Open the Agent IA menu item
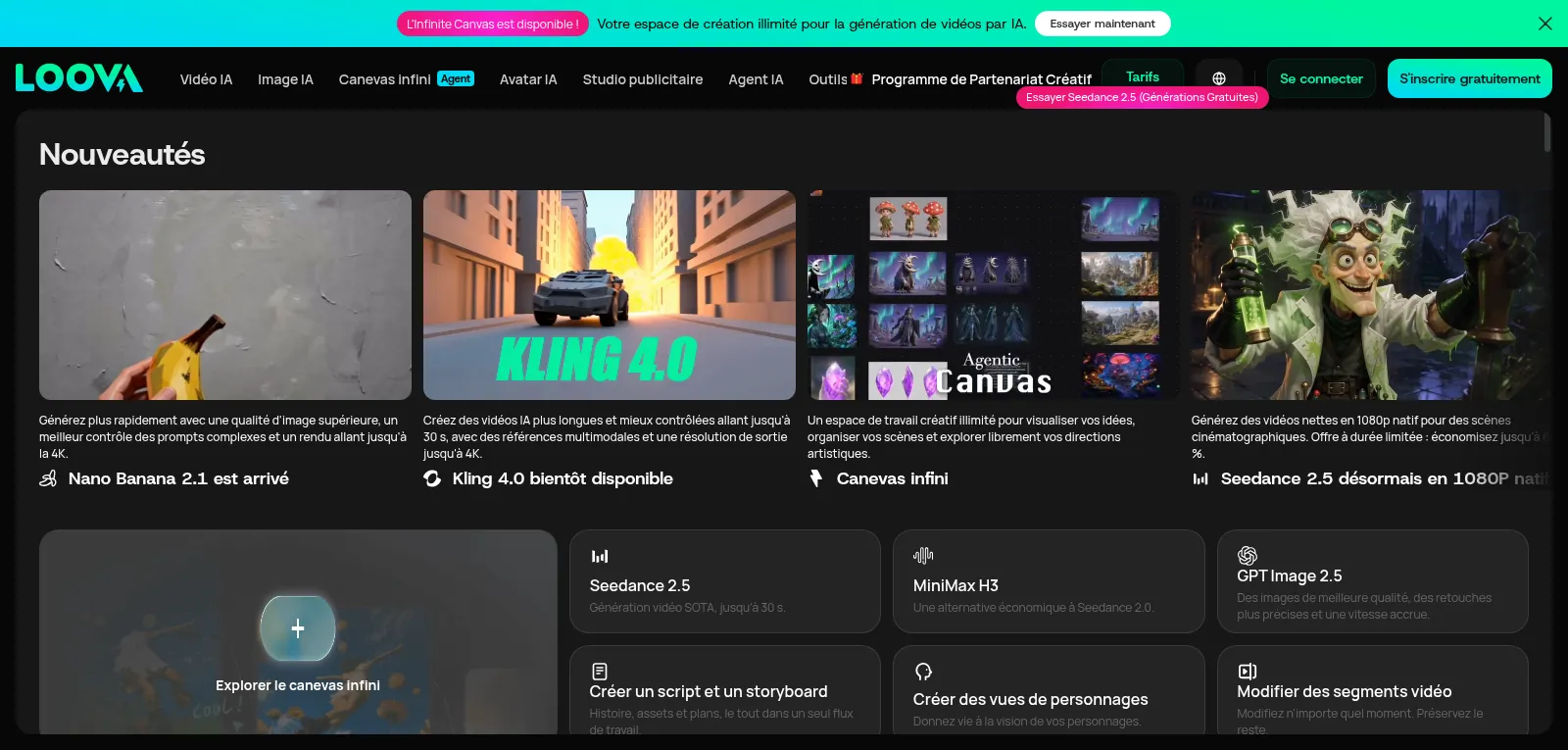The image size is (1568, 750). [x=756, y=79]
